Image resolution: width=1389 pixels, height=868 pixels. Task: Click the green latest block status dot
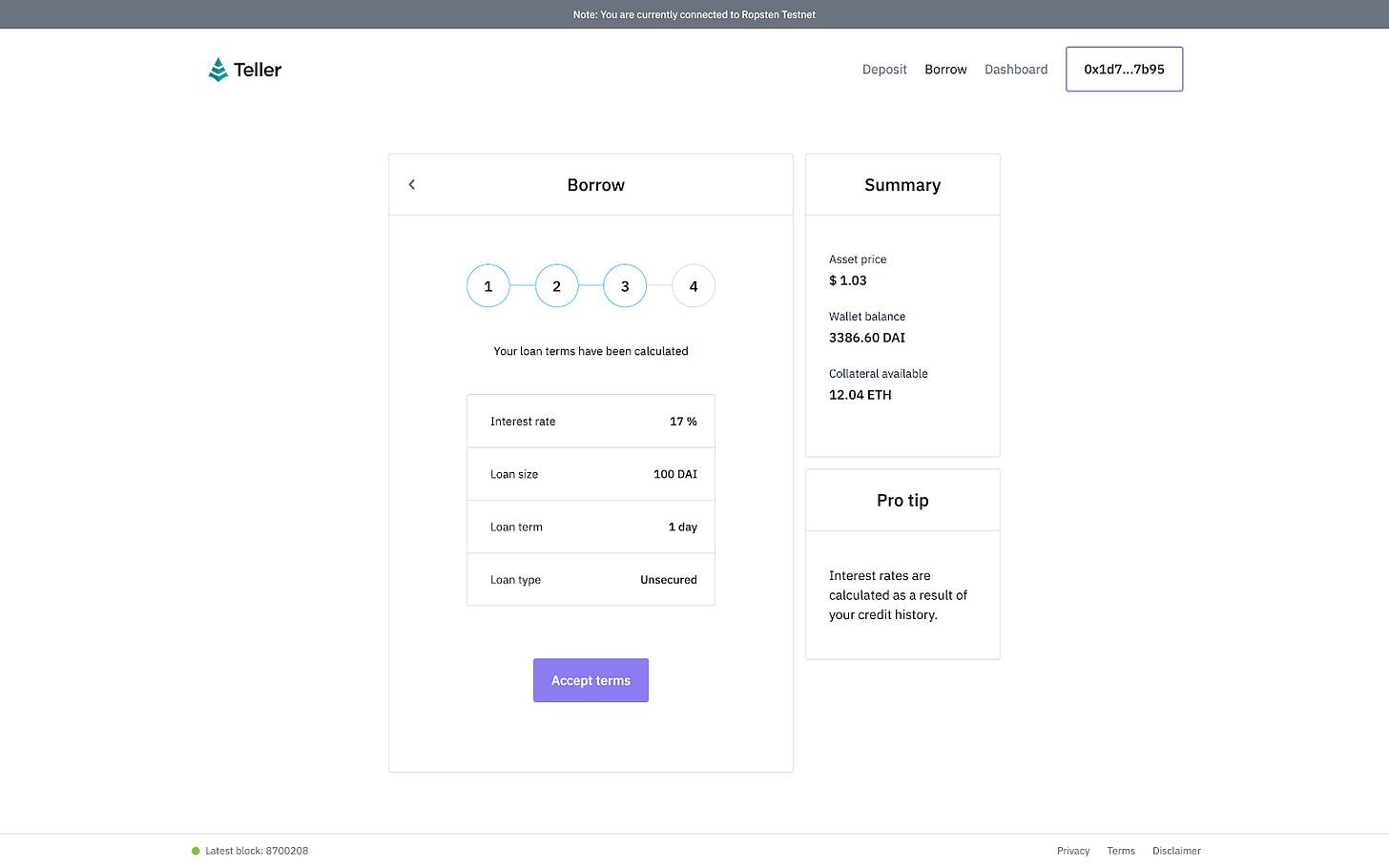(196, 851)
